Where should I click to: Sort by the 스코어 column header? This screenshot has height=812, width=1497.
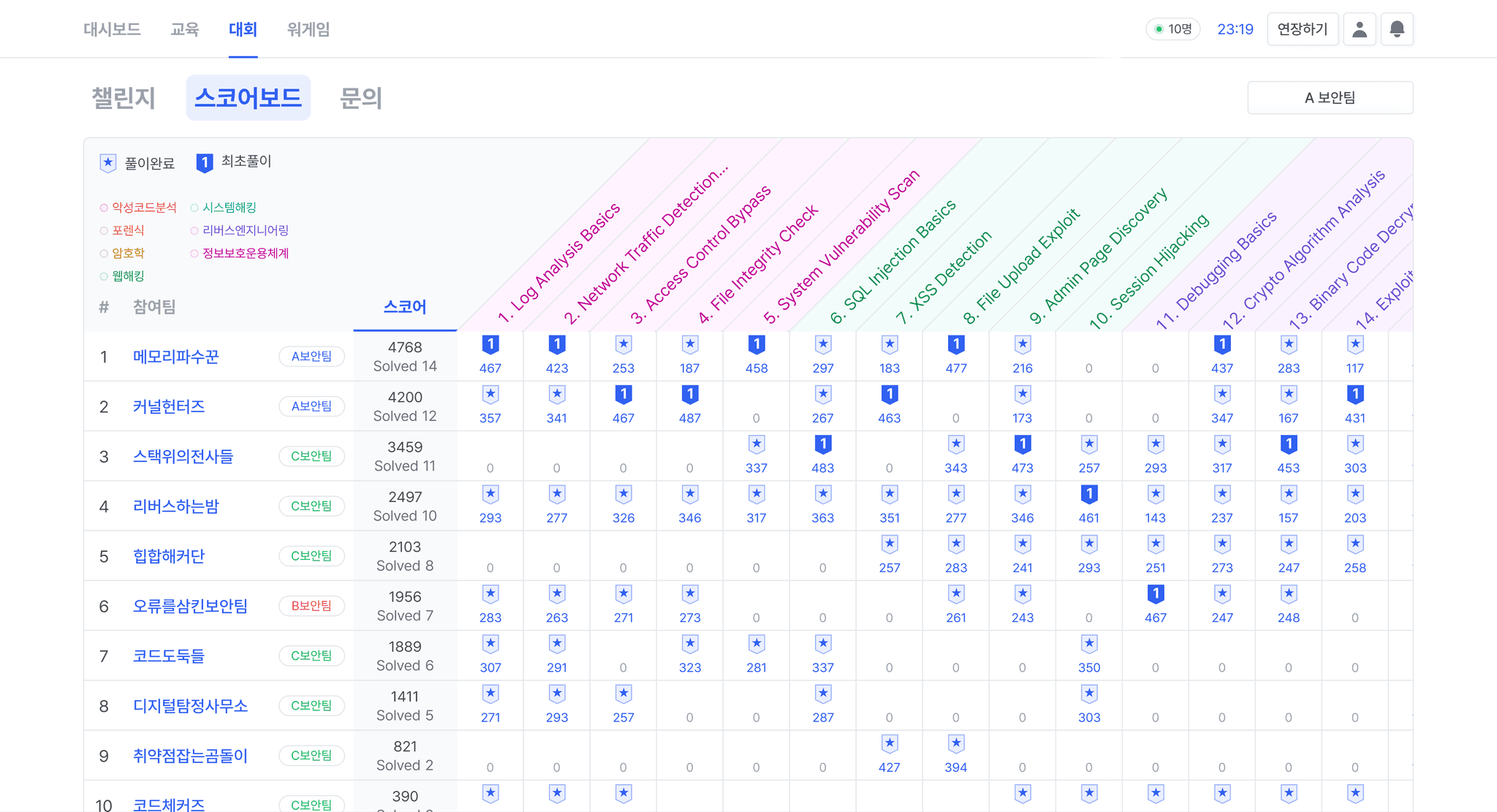click(x=405, y=307)
